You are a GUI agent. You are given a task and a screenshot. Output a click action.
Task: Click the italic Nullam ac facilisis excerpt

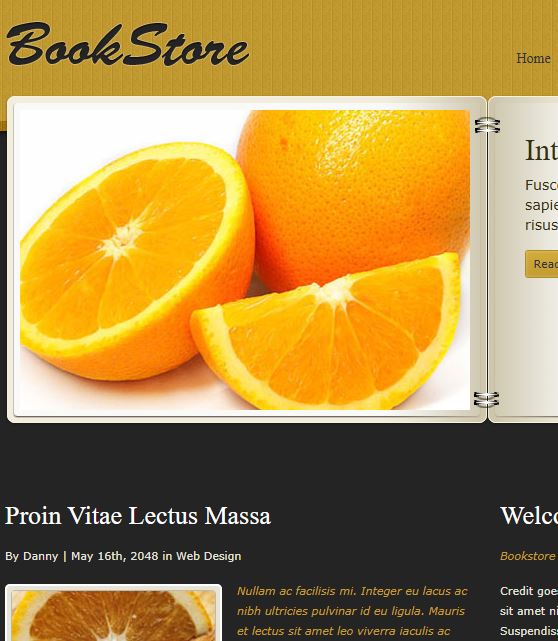coord(352,611)
